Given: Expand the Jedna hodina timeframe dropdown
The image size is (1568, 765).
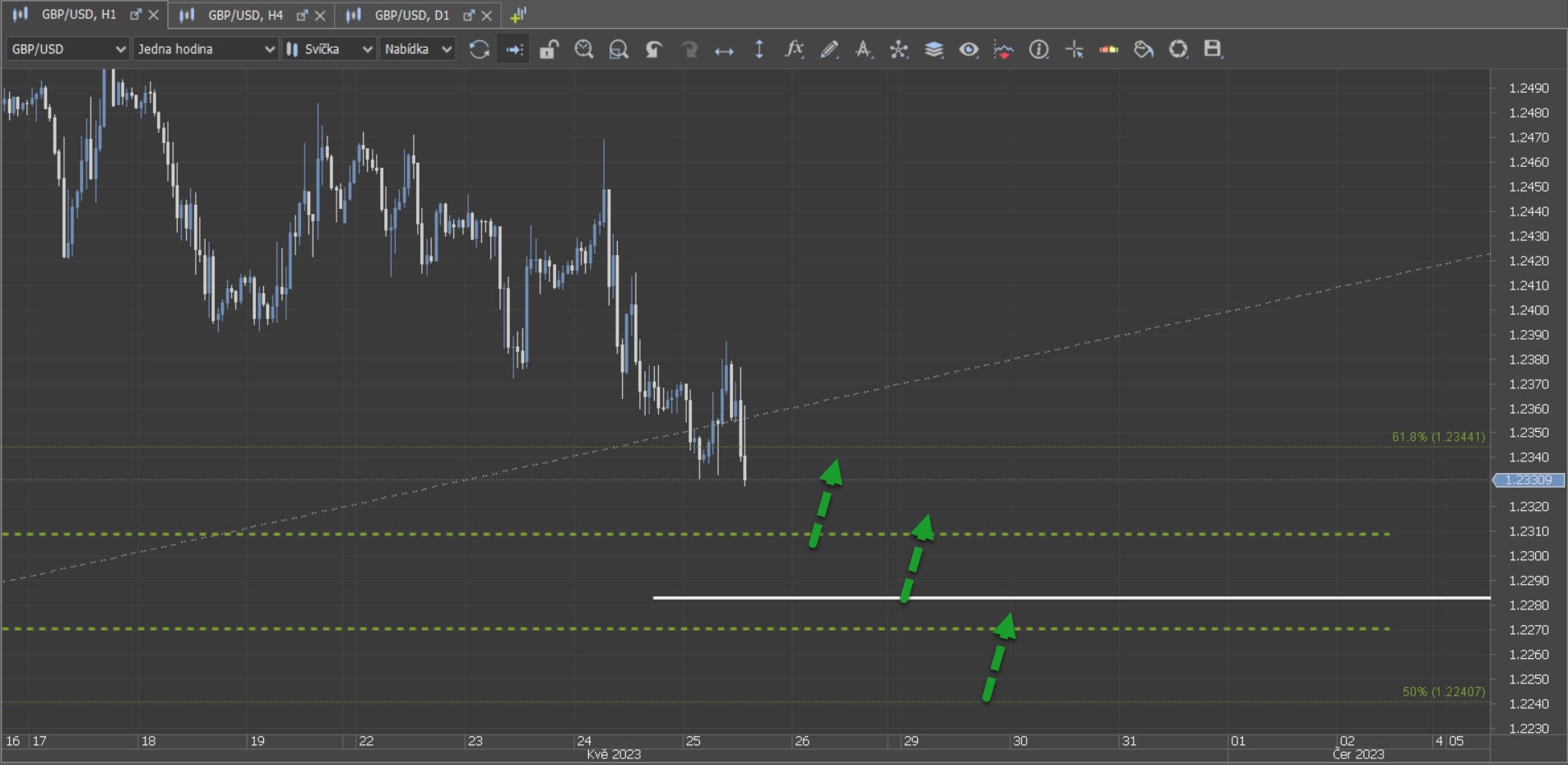Looking at the screenshot, I should pyautogui.click(x=205, y=49).
